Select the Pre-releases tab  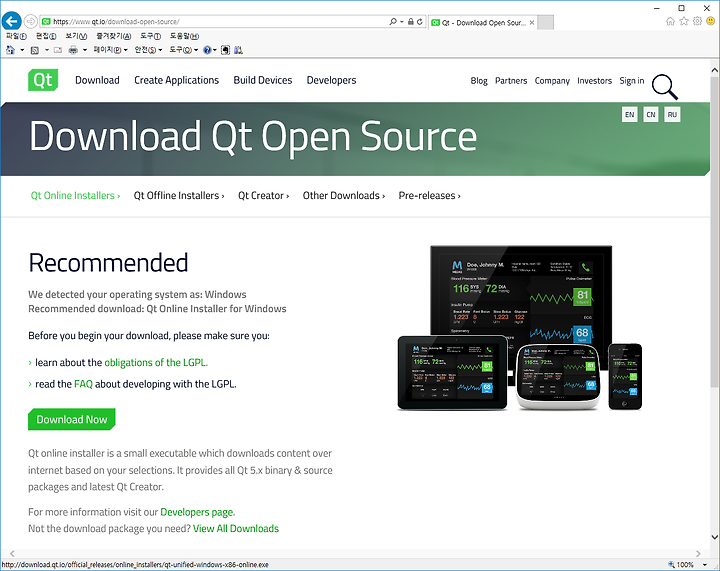coord(429,196)
